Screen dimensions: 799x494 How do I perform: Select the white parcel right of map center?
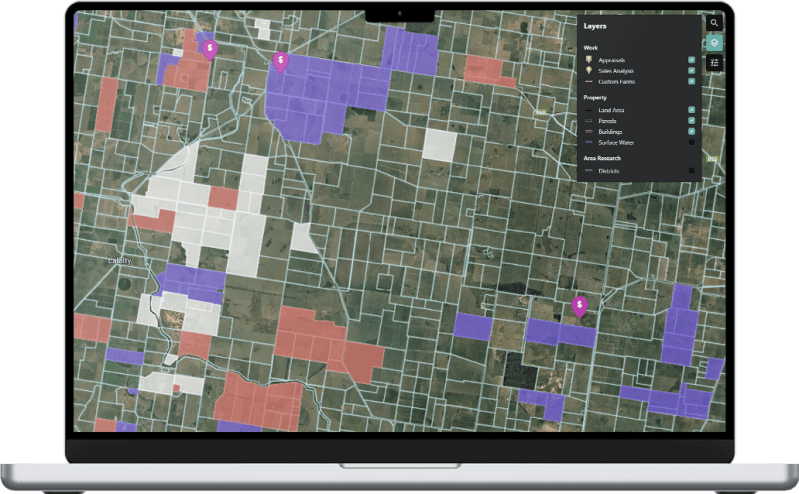[x=439, y=145]
